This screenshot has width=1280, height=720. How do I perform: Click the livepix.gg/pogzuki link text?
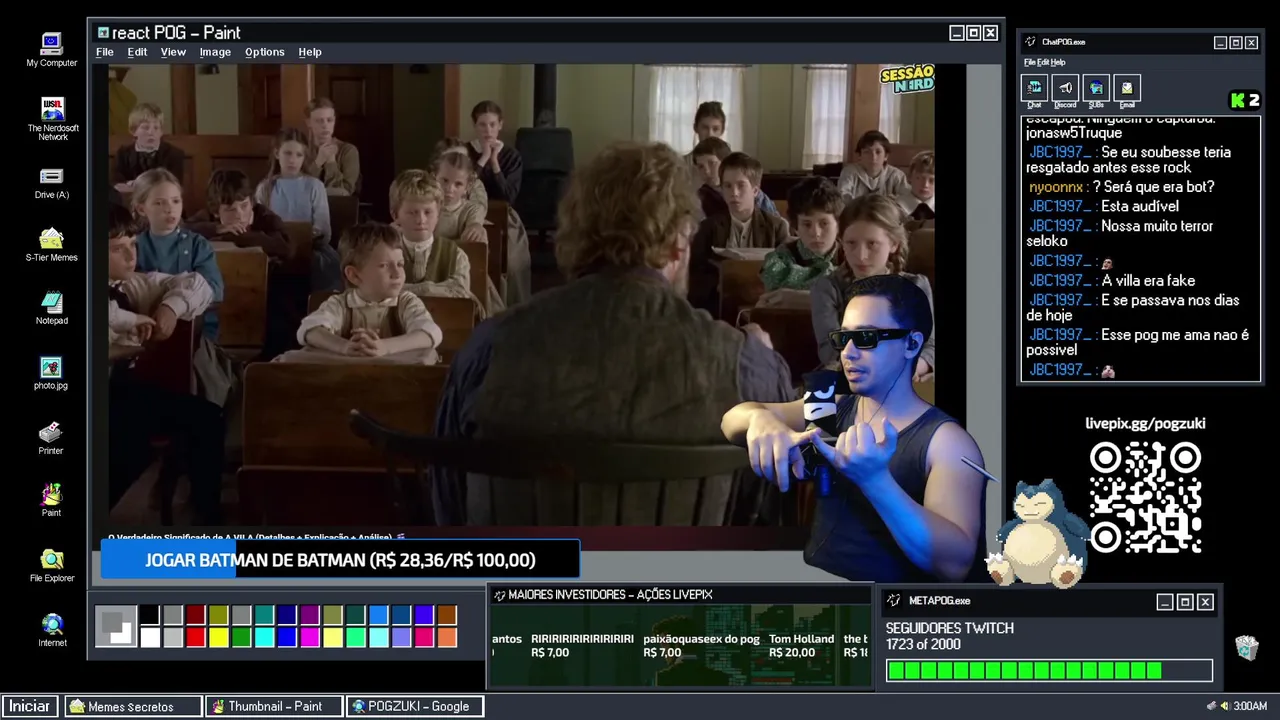pyautogui.click(x=1145, y=423)
